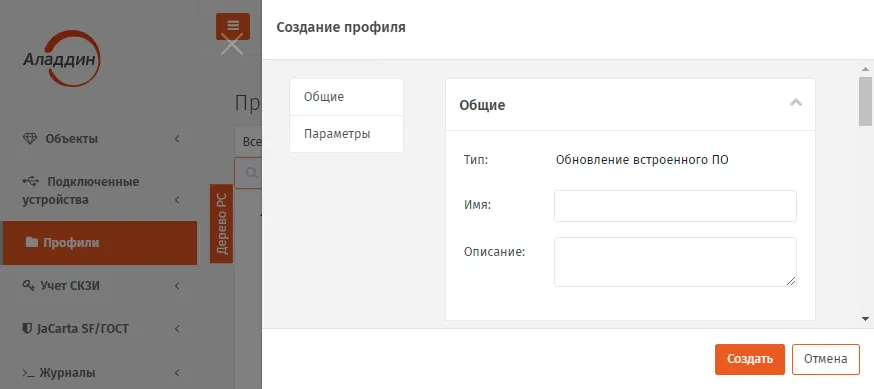Click the shield icon by JaCarta SF/ГОСТ

point(27,329)
